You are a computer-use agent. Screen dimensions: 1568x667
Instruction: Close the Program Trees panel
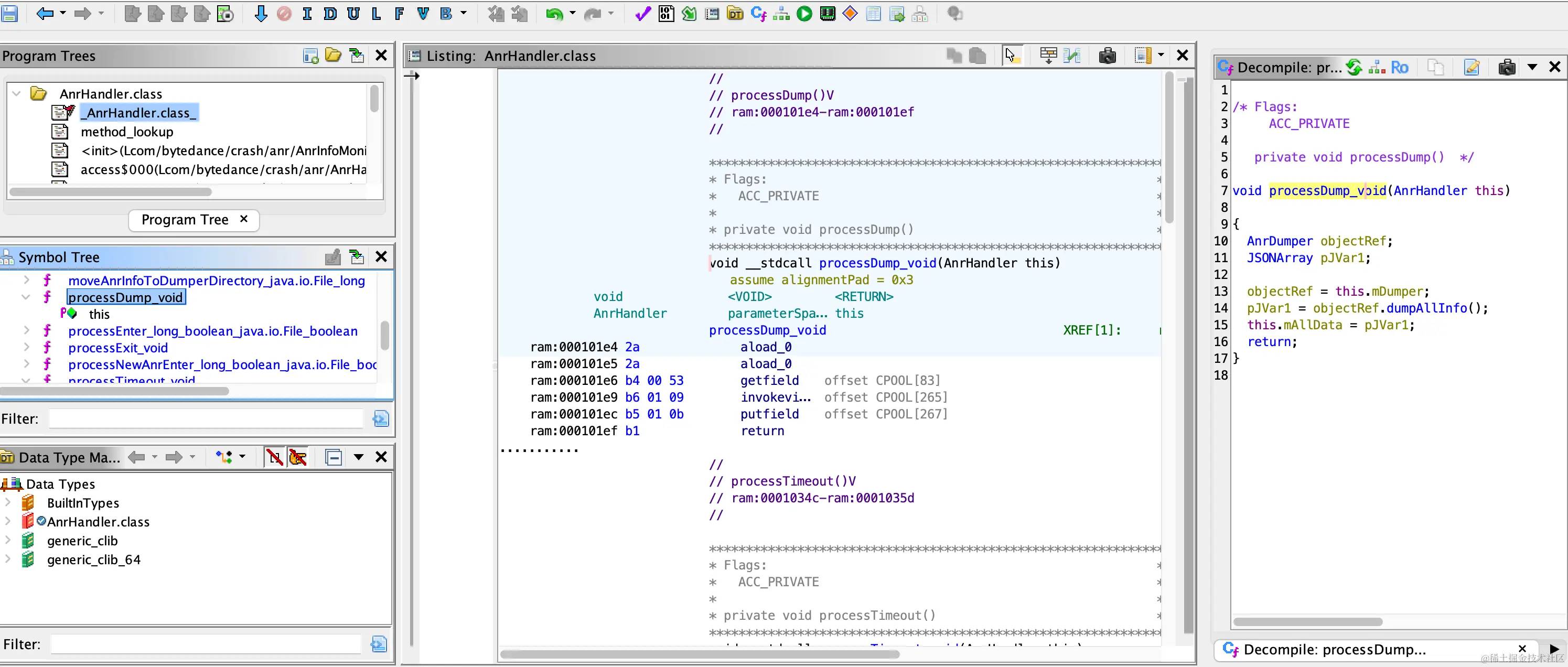pos(381,56)
